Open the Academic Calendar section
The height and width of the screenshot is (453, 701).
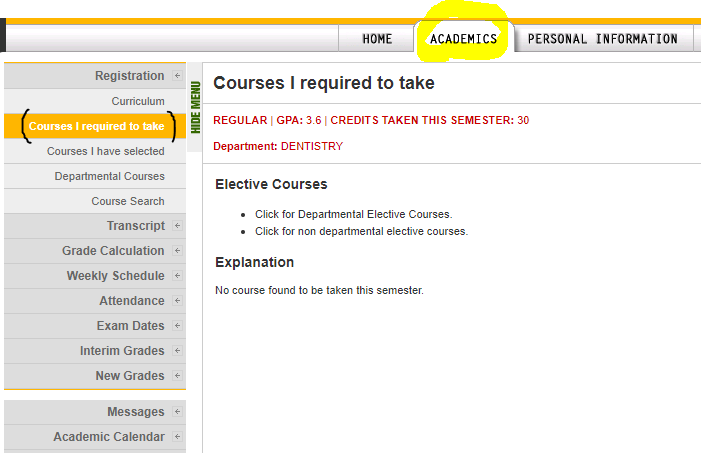(x=95, y=437)
